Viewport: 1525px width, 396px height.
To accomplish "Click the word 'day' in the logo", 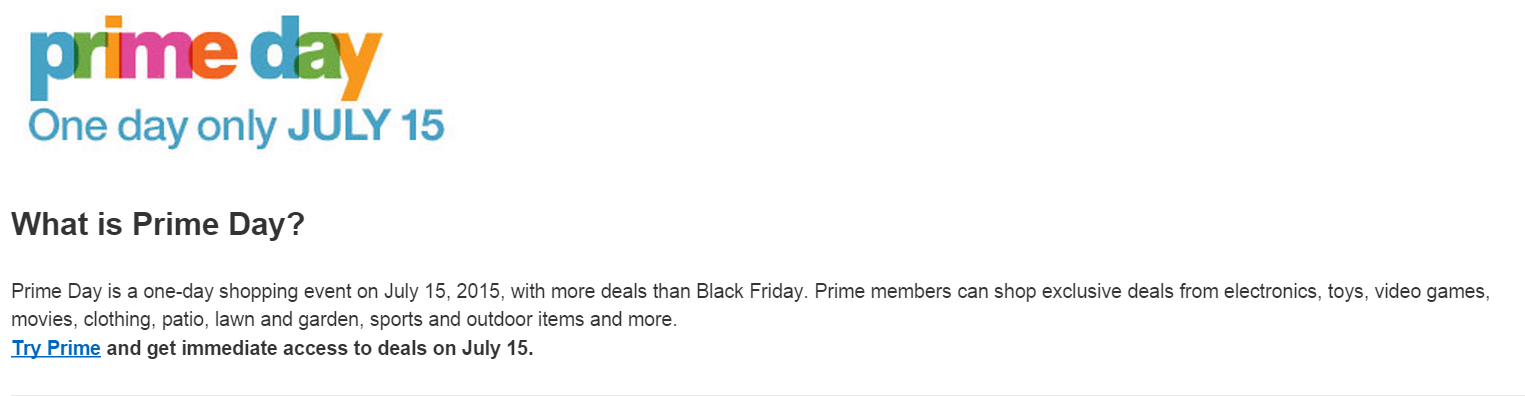I will pyautogui.click(x=316, y=59).
